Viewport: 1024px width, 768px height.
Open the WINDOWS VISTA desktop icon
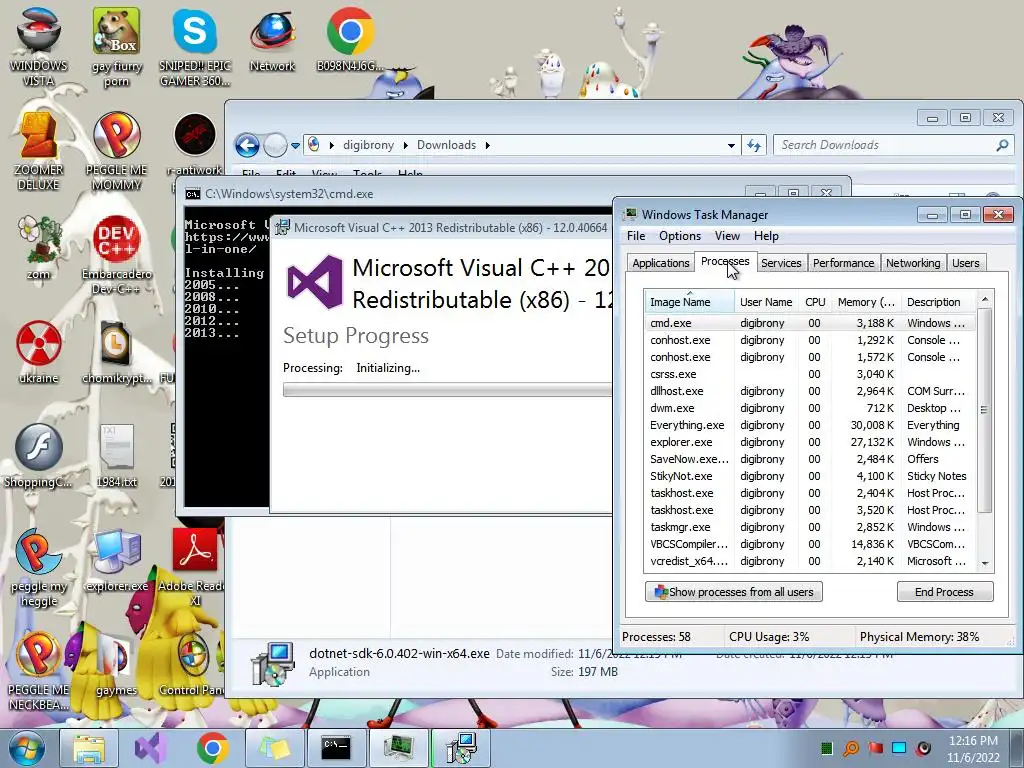coord(38,46)
